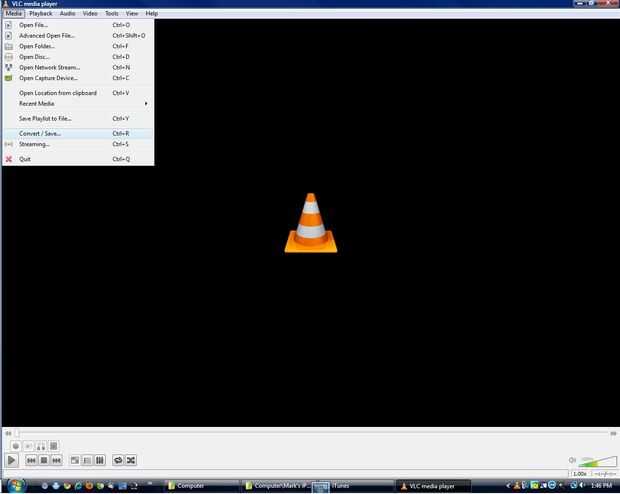Viewport: 620px width, 494px height.
Task: Expand the Recent Media submenu
Action: (x=78, y=104)
